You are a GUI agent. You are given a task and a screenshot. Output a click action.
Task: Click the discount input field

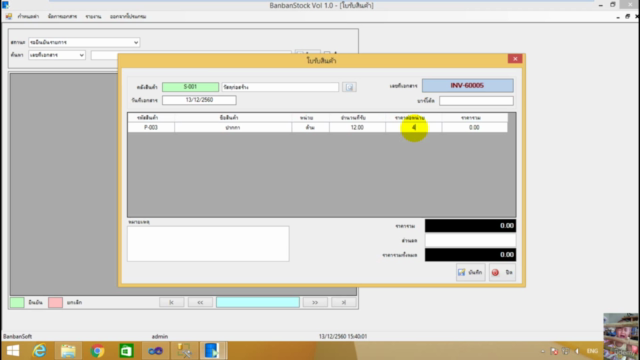470,240
